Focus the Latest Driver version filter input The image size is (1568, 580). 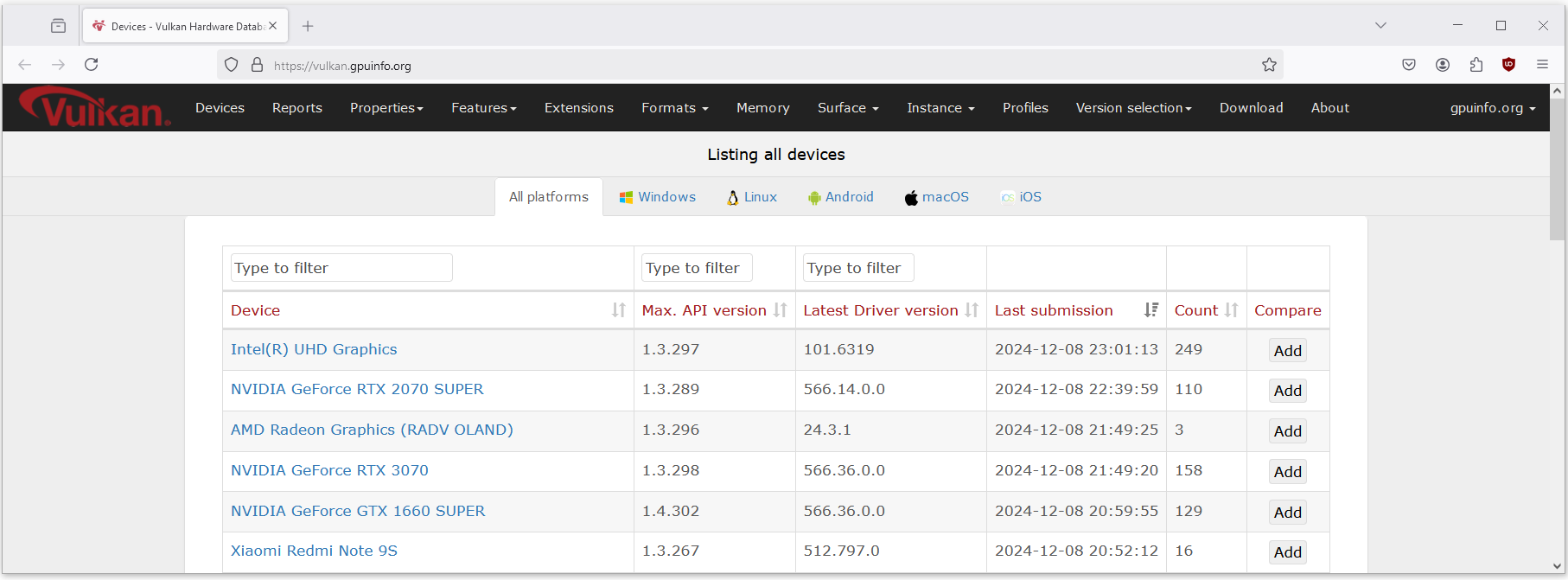coord(858,268)
